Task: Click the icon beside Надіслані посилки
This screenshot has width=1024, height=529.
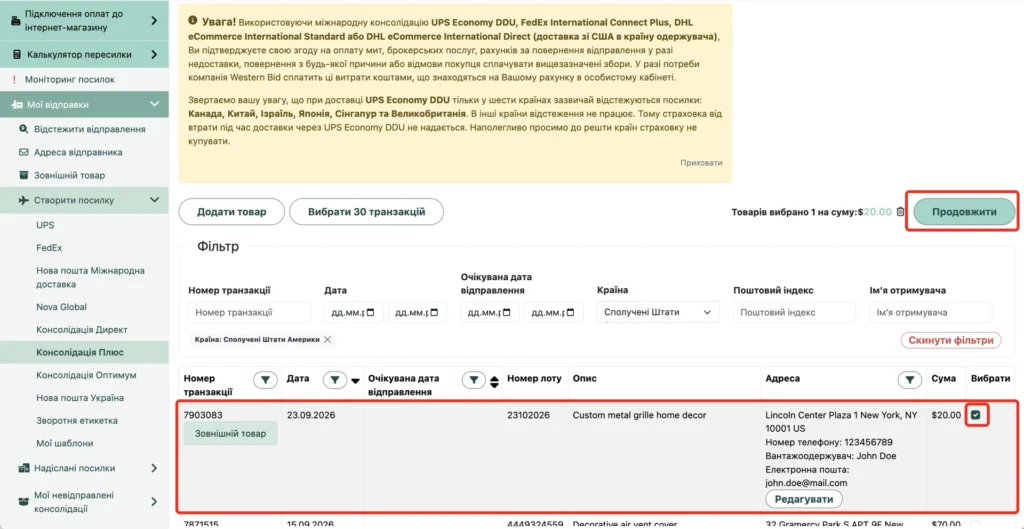Action: (24, 468)
